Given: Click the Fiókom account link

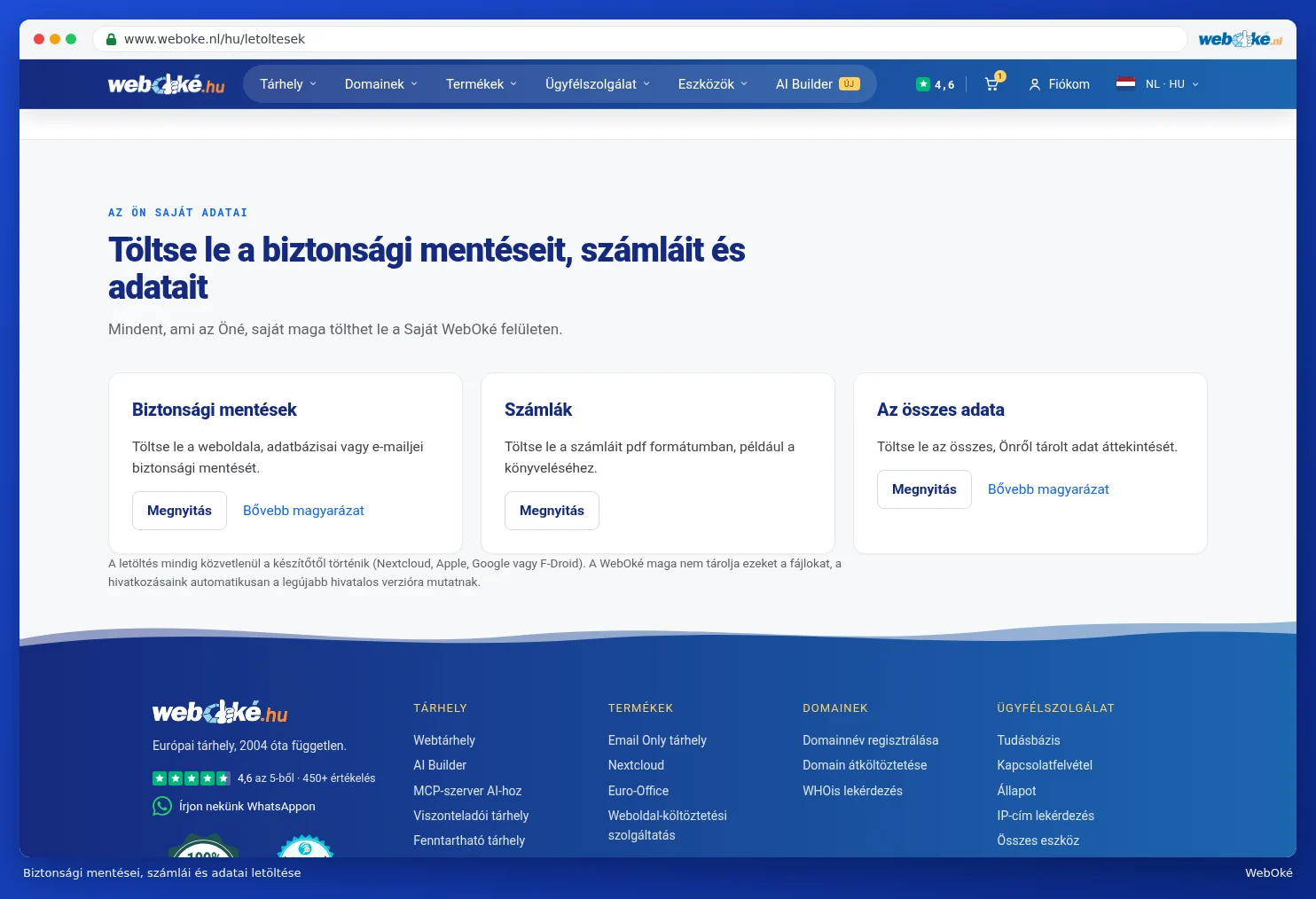Looking at the screenshot, I should [x=1059, y=84].
